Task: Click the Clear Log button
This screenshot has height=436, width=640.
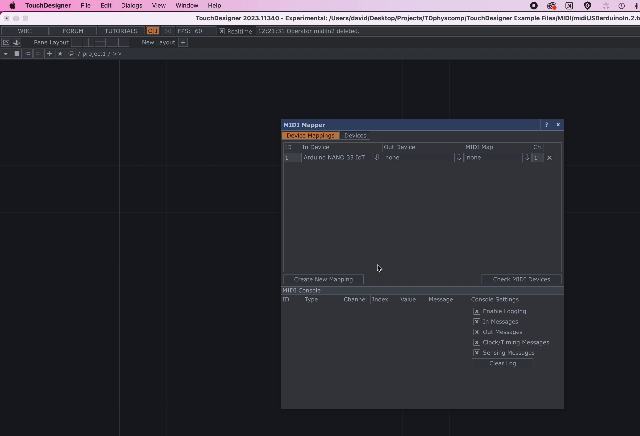Action: tap(502, 363)
